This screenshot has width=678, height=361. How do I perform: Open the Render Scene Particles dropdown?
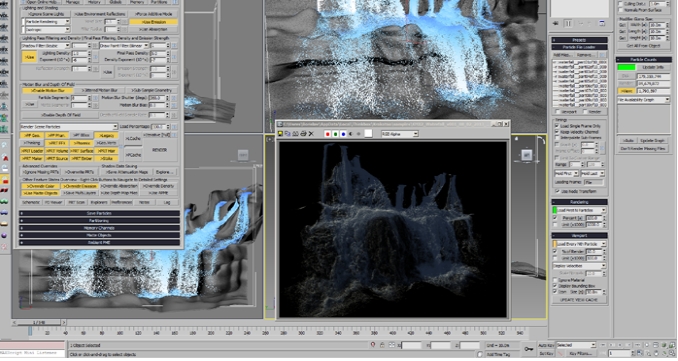click(69, 127)
